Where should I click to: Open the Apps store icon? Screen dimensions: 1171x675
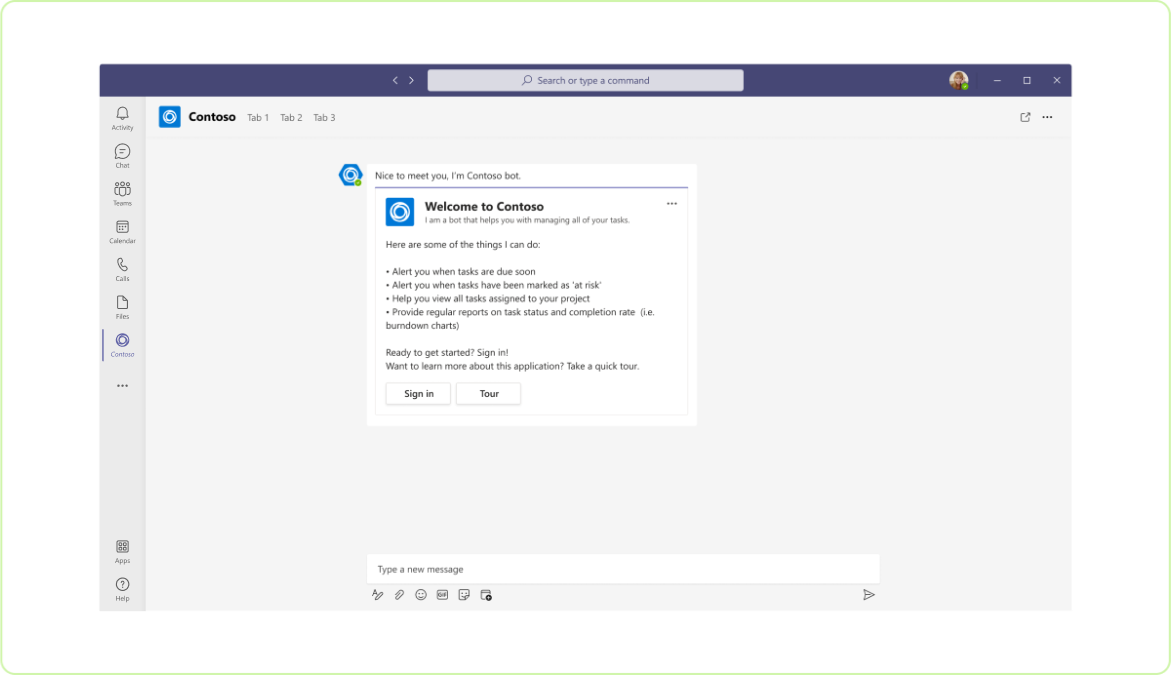(x=122, y=552)
